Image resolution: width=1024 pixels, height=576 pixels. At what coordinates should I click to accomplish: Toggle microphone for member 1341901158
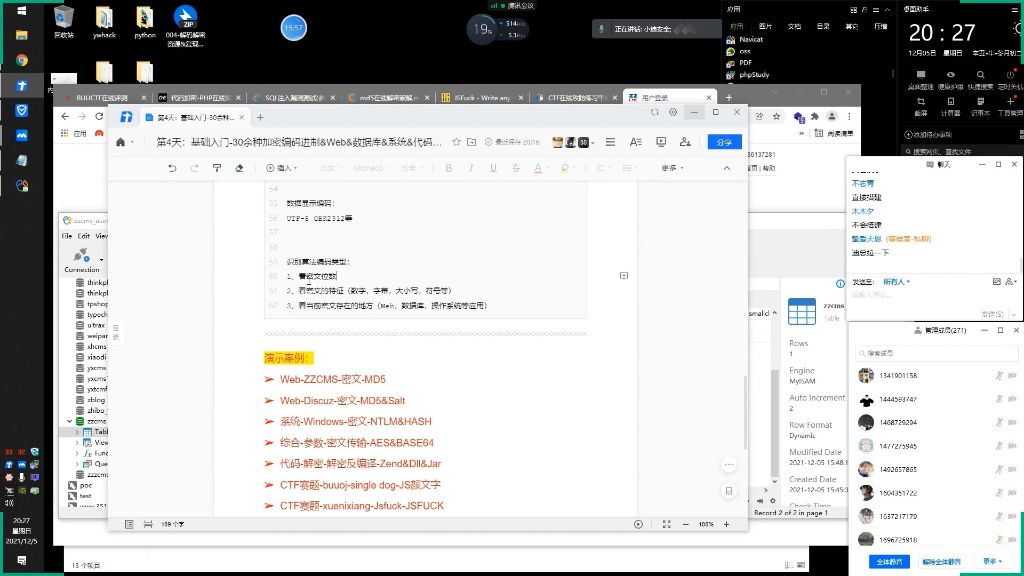coord(999,376)
